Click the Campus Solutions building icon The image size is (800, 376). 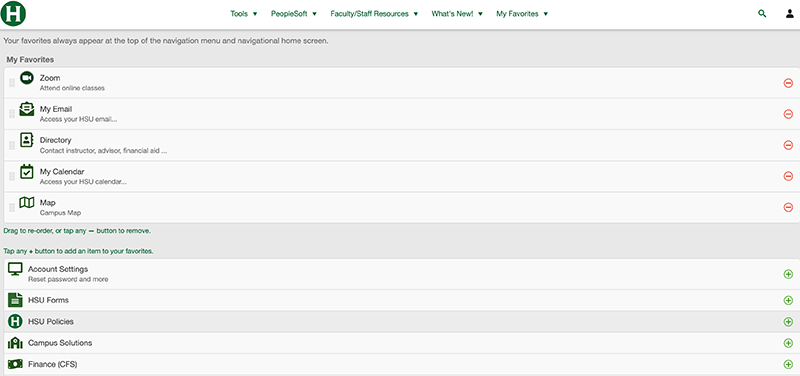[x=15, y=343]
